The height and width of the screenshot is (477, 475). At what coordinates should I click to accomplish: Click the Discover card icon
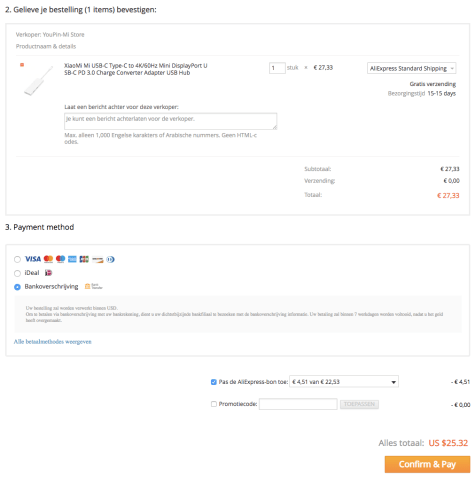(98, 259)
